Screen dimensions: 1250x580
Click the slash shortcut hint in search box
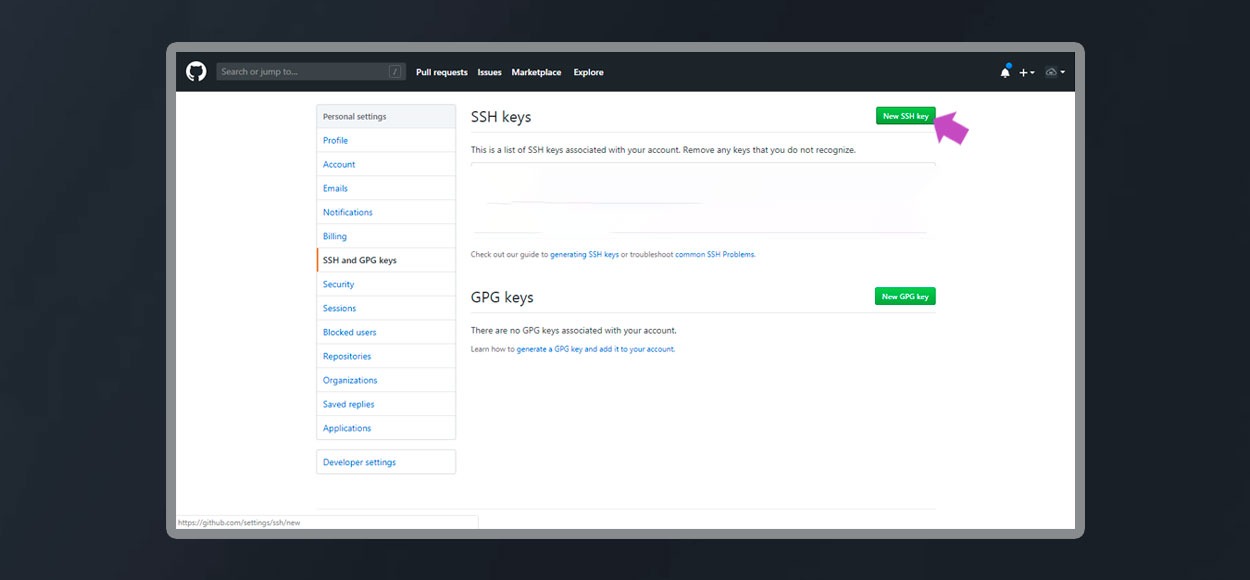[x=396, y=72]
